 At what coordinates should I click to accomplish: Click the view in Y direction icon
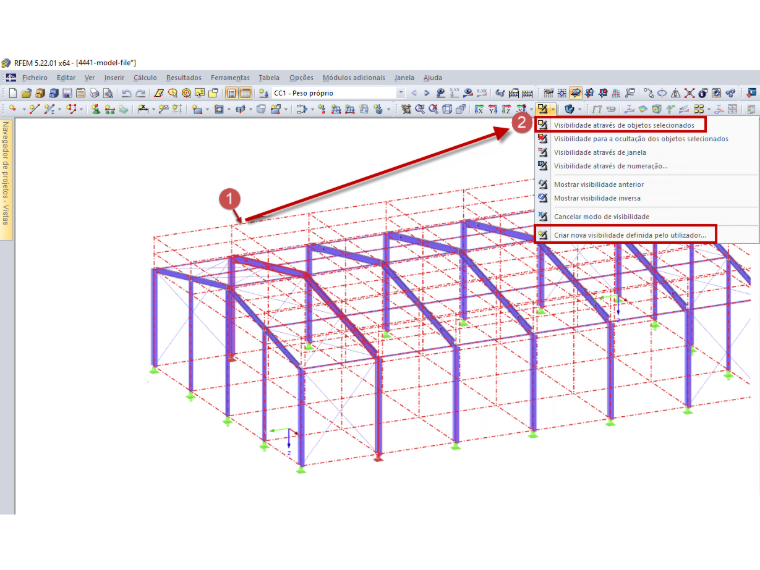tap(493, 109)
